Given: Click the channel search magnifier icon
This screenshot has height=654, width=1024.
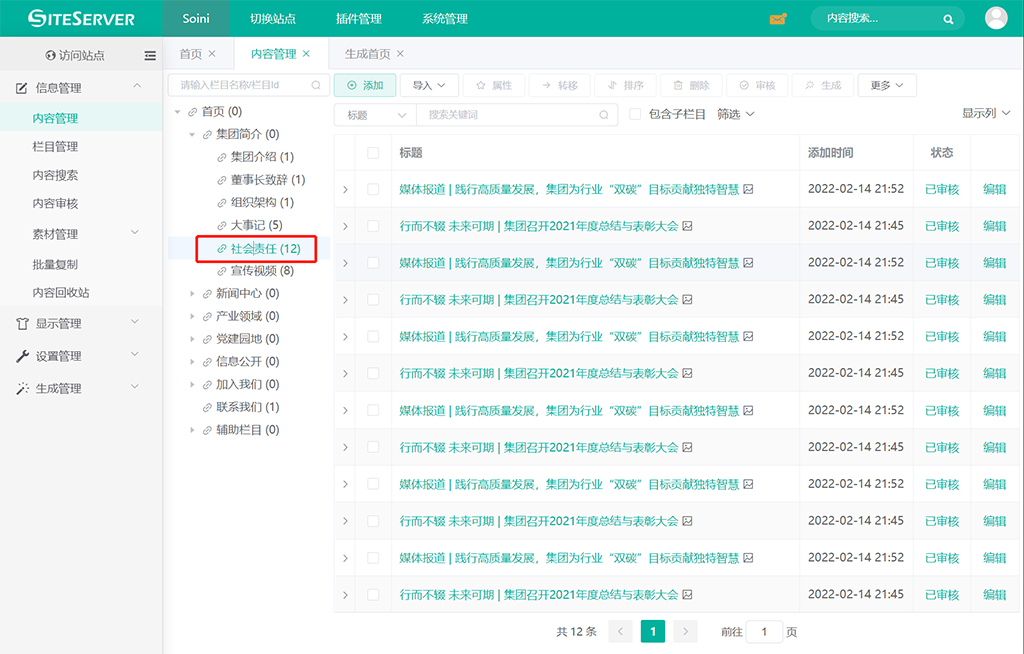Looking at the screenshot, I should pos(316,86).
